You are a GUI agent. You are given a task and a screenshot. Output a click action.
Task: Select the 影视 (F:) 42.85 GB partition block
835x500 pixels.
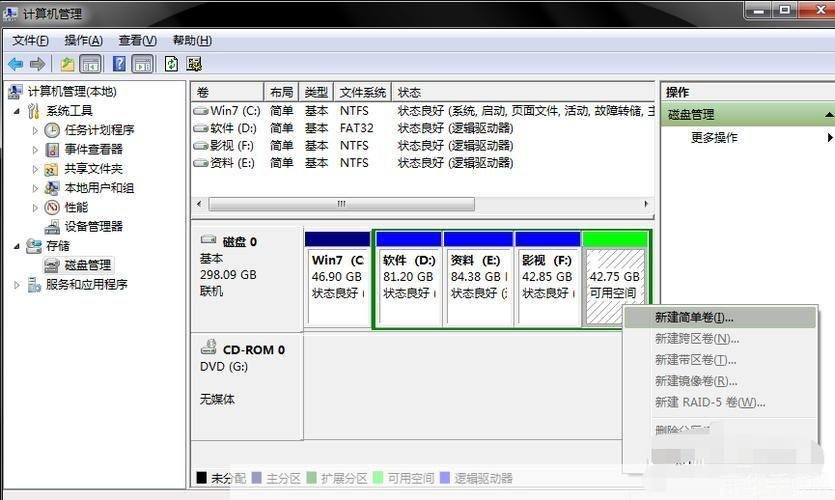548,278
